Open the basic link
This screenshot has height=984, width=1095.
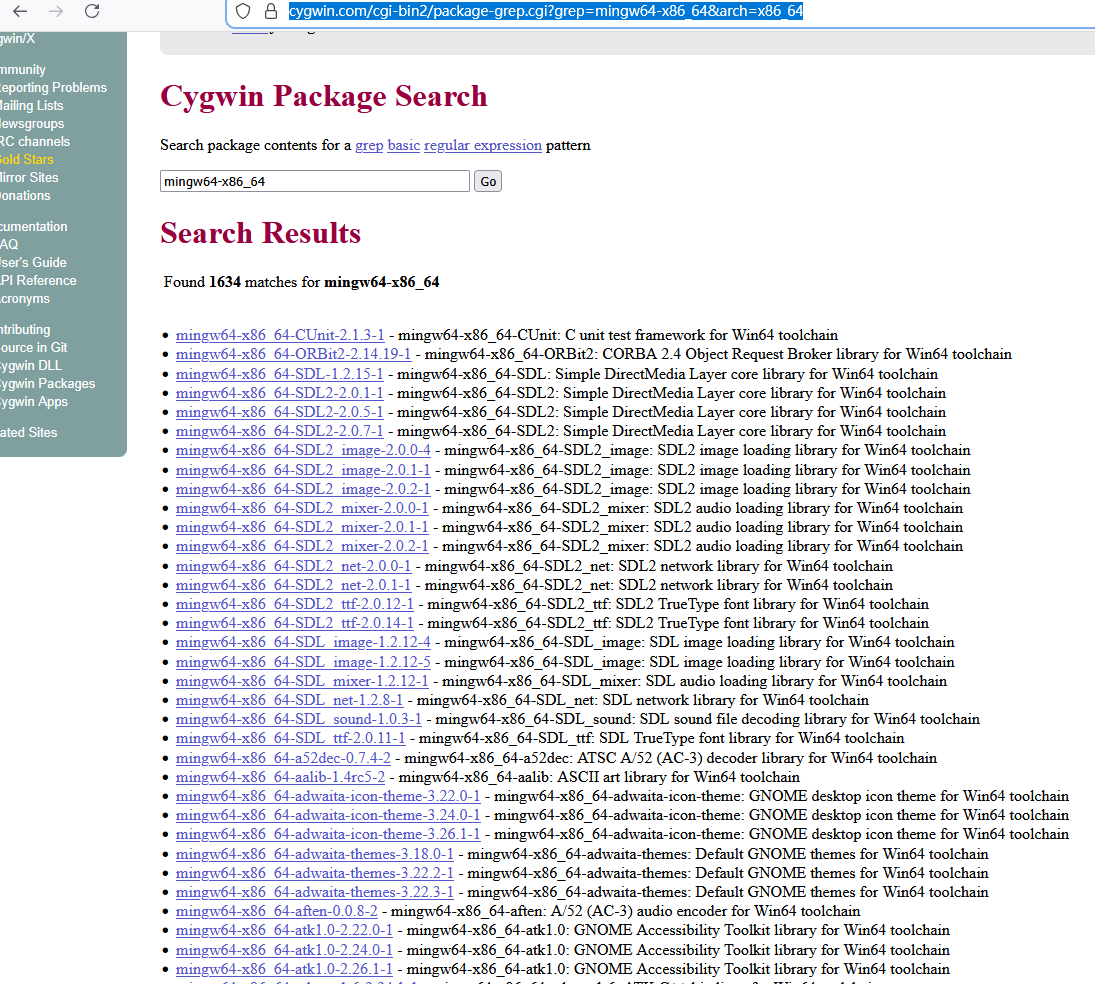(404, 145)
